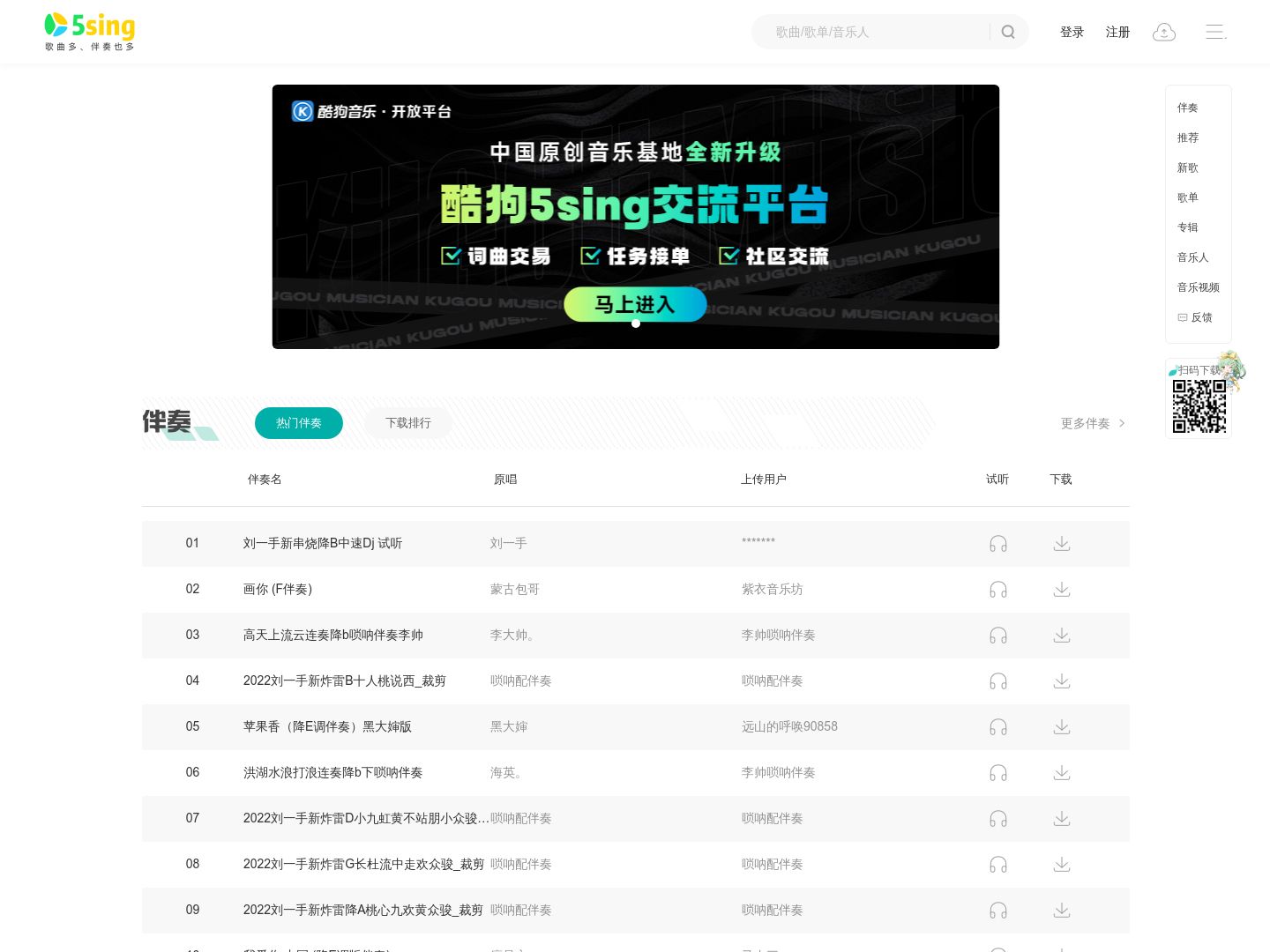
Task: Select the 热门伴奏 tab
Action: click(299, 423)
